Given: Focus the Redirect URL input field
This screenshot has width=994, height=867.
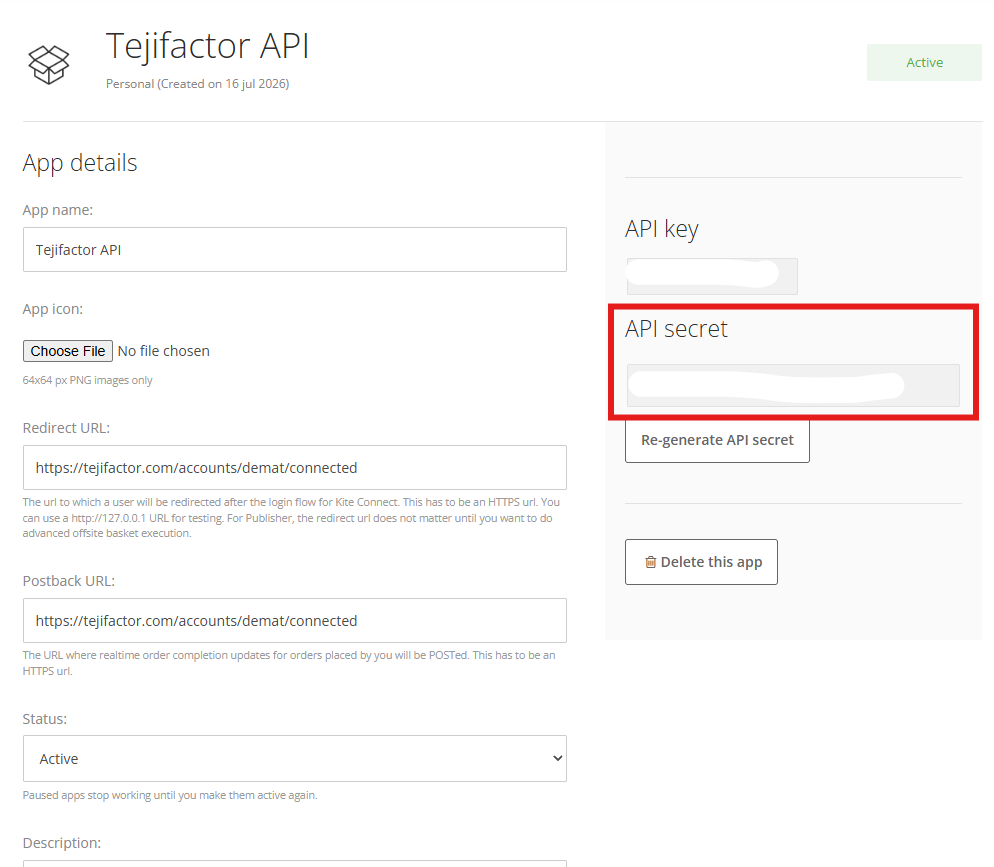Looking at the screenshot, I should [x=295, y=468].
